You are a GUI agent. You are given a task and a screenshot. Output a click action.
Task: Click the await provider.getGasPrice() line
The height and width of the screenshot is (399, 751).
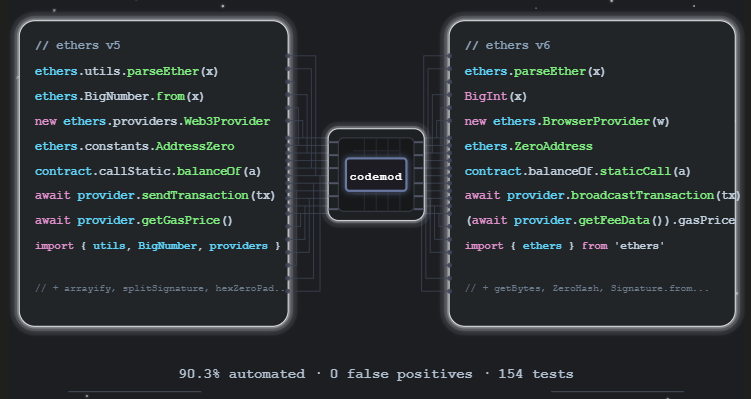[x=134, y=220]
